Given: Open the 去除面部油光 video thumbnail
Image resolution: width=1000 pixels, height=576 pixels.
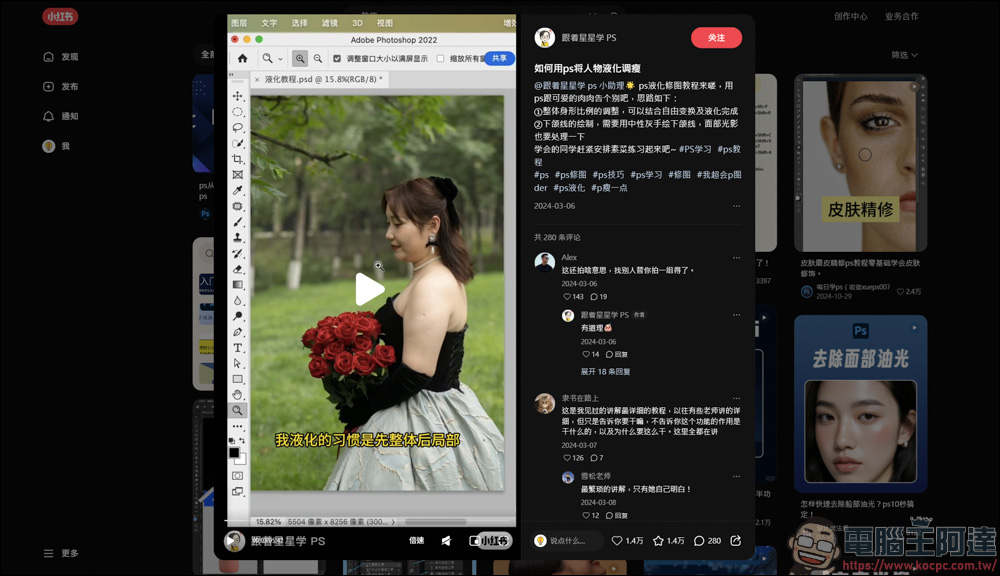Looking at the screenshot, I should 860,404.
